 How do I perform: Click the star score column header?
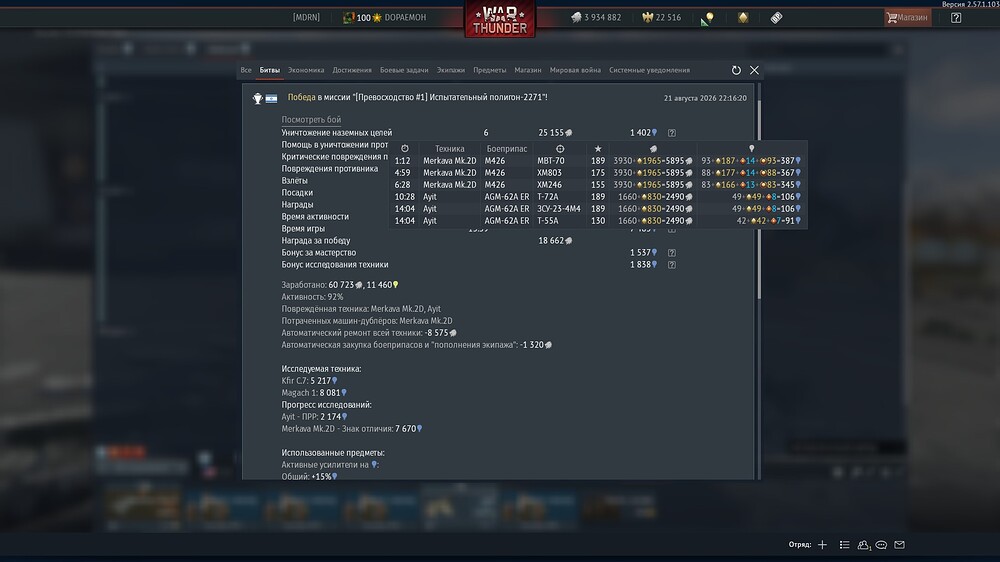click(x=598, y=149)
